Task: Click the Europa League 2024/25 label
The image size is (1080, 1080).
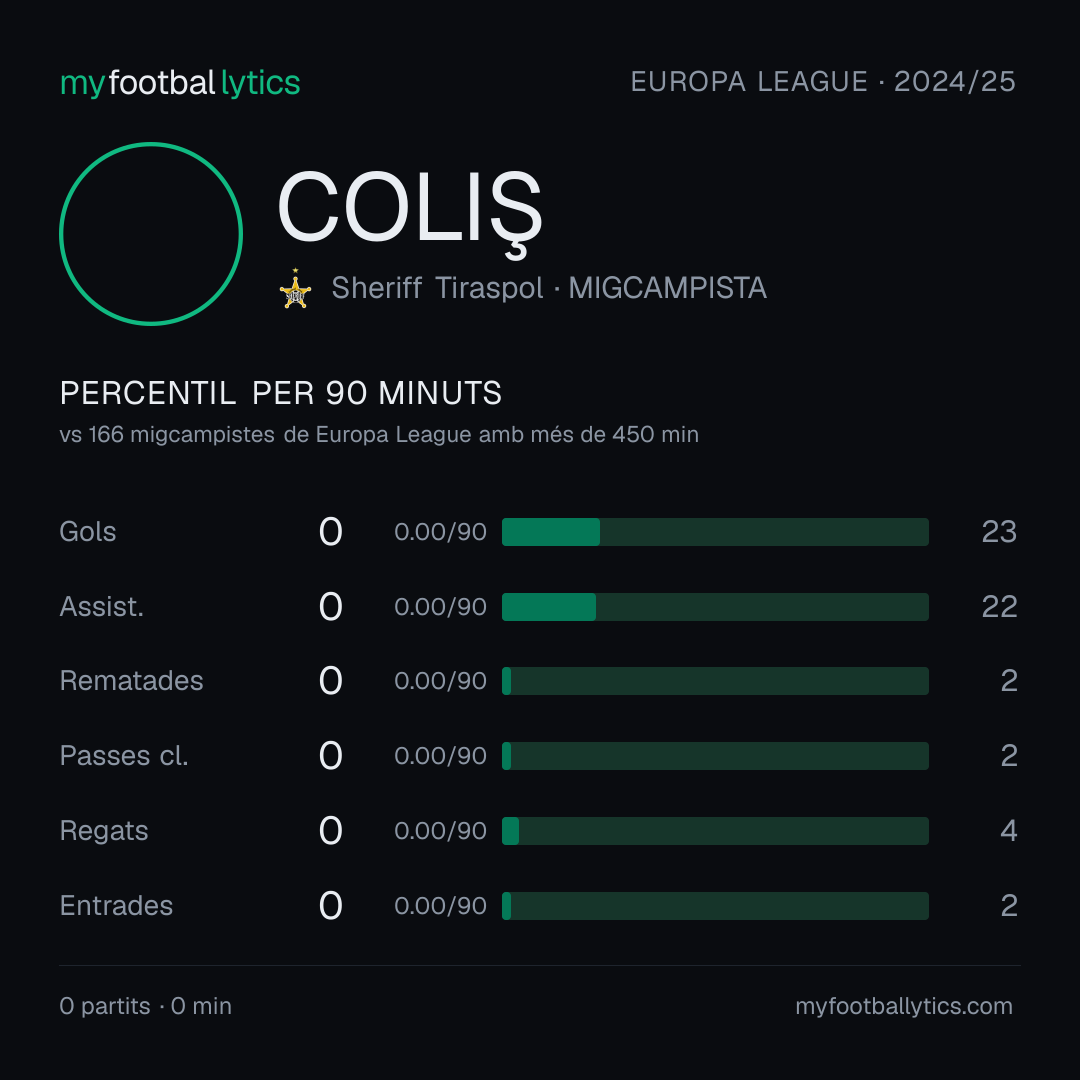Action: [x=823, y=82]
